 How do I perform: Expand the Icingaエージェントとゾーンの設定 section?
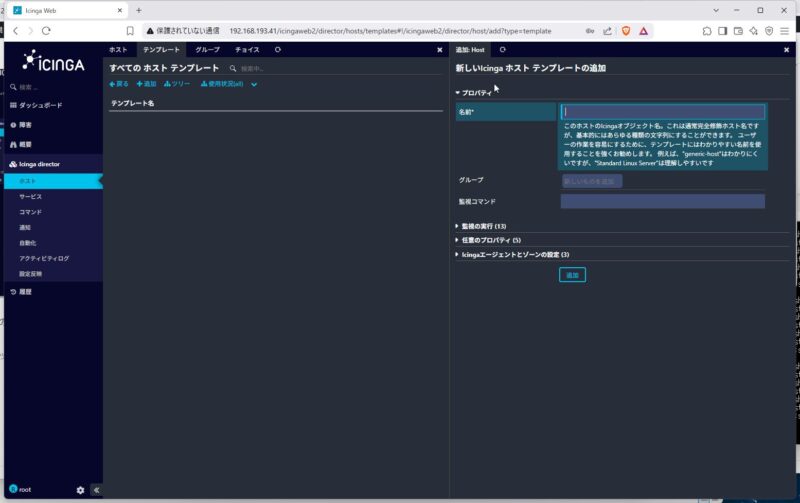512,255
